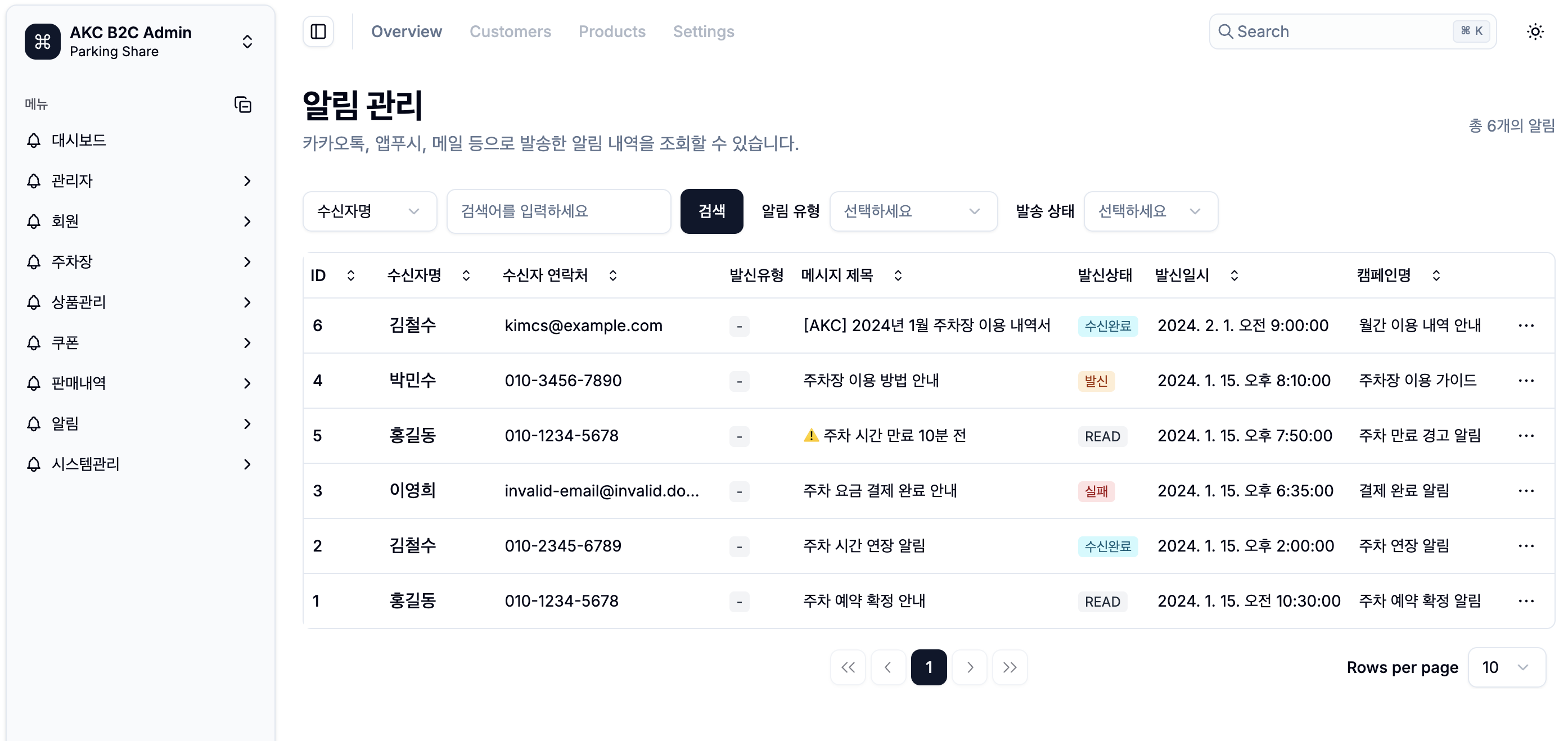The width and height of the screenshot is (1568, 741).
Task: Change Rows per page value from 10
Action: [x=1506, y=667]
